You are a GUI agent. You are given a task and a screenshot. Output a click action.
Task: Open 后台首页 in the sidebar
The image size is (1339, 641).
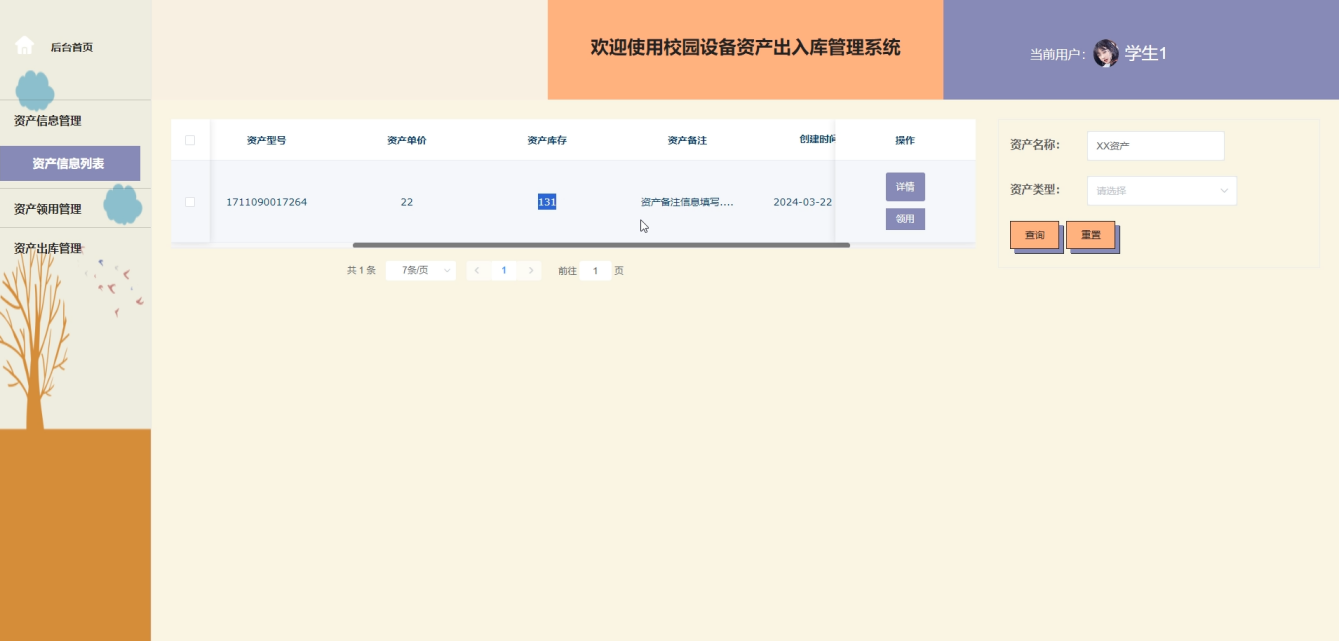tap(72, 47)
